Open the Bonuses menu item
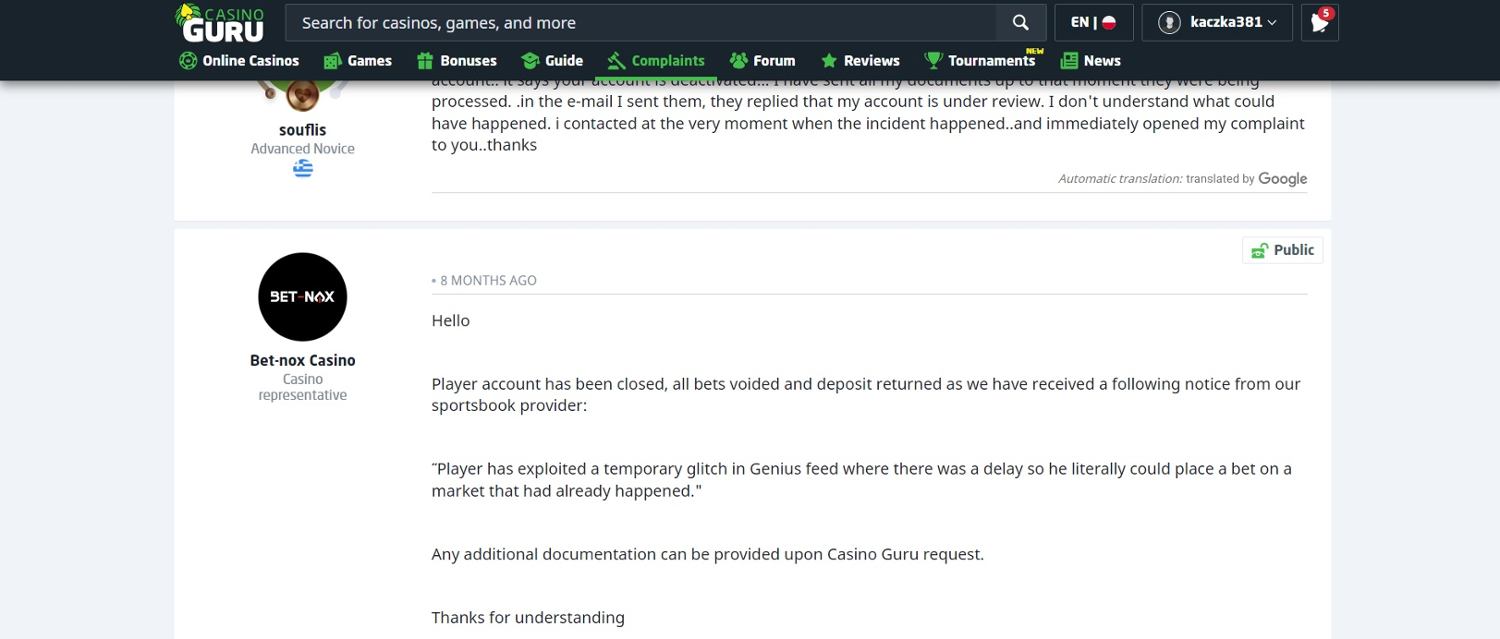 pyautogui.click(x=457, y=61)
